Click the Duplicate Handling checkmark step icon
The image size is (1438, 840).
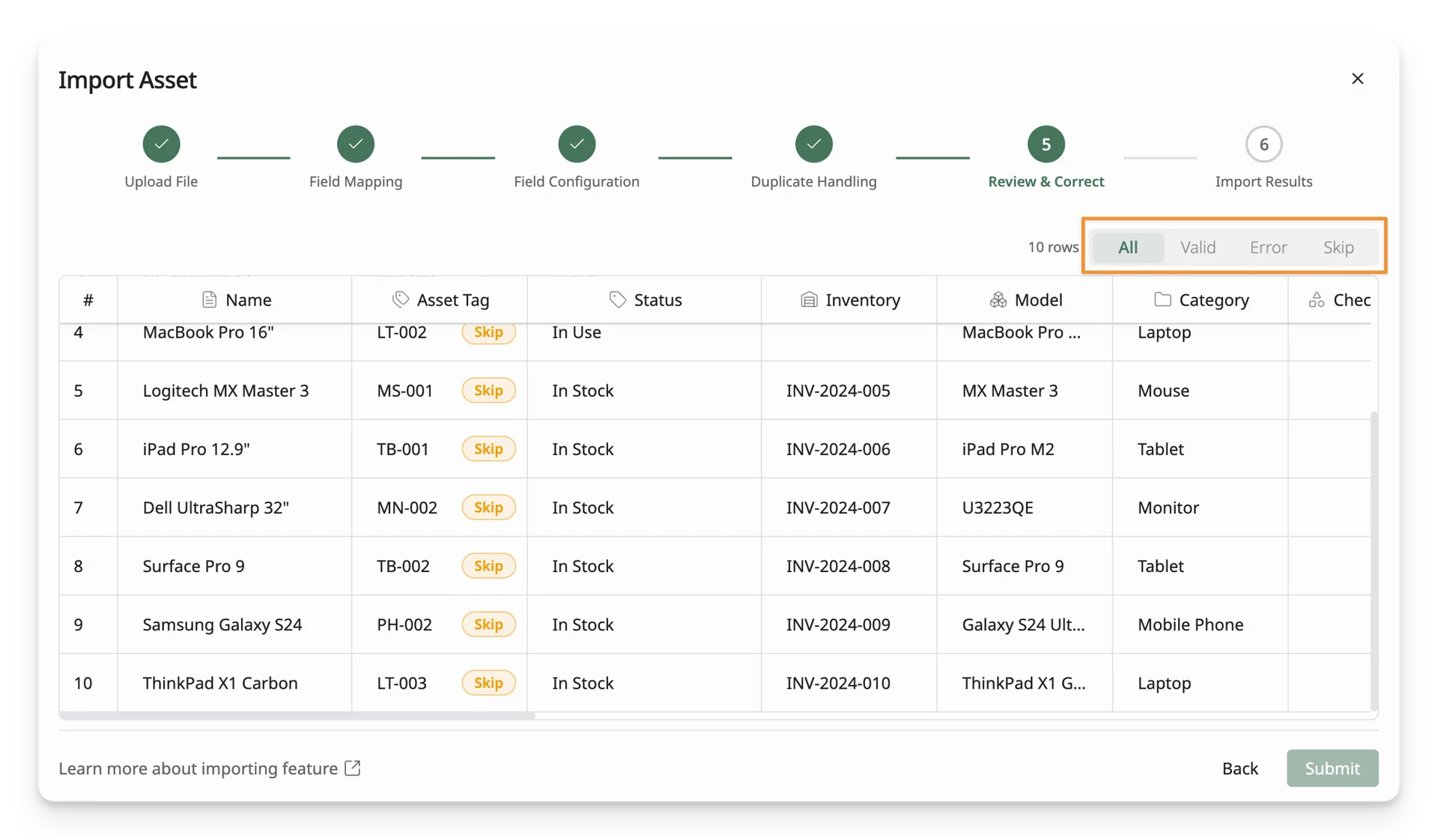point(814,144)
